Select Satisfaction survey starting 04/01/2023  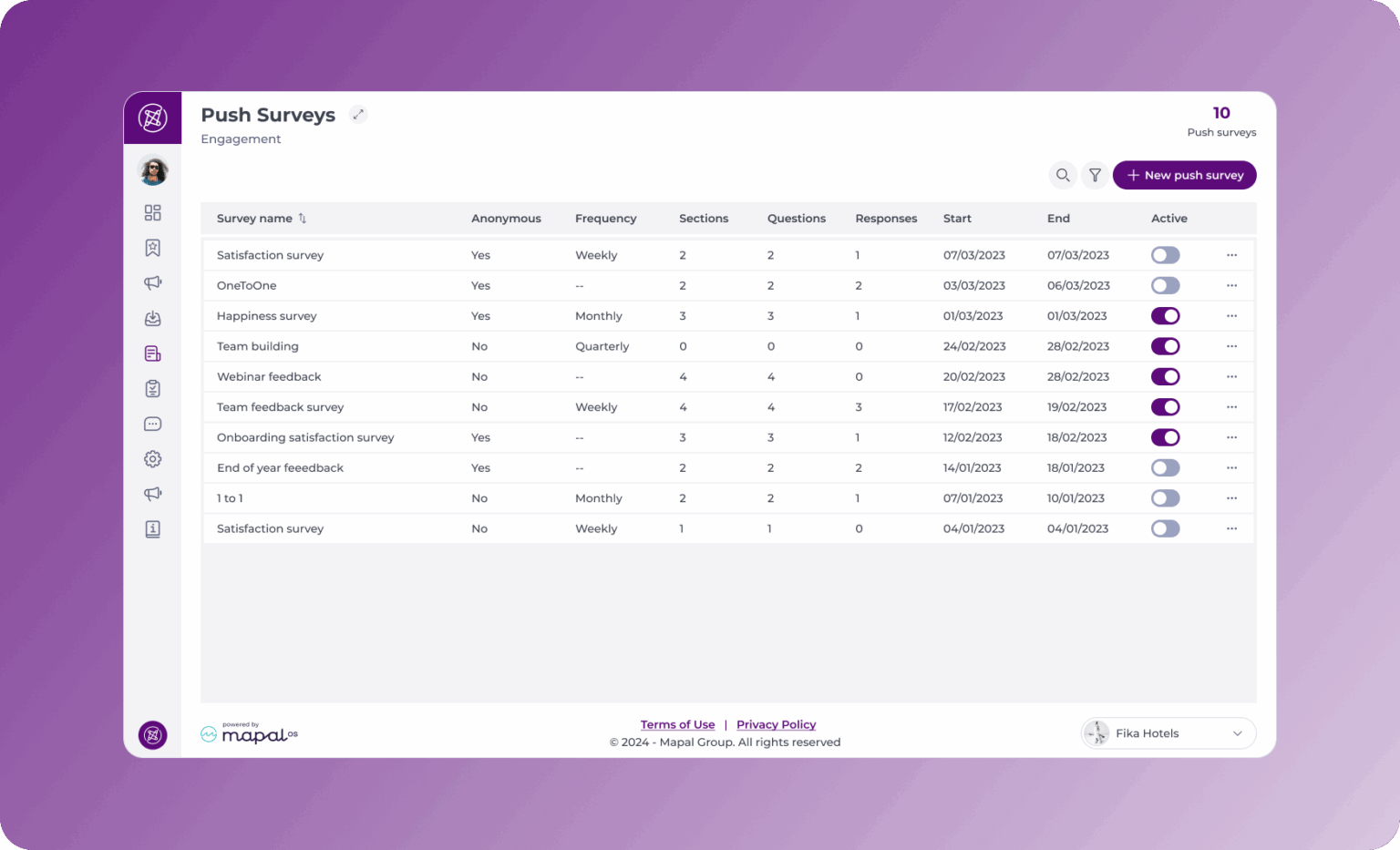[x=271, y=528]
